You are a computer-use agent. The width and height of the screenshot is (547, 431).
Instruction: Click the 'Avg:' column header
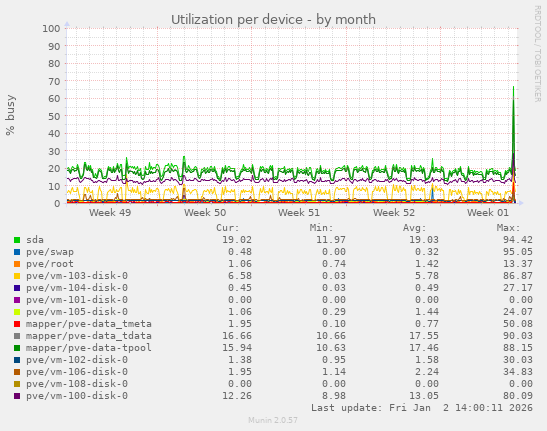click(415, 228)
